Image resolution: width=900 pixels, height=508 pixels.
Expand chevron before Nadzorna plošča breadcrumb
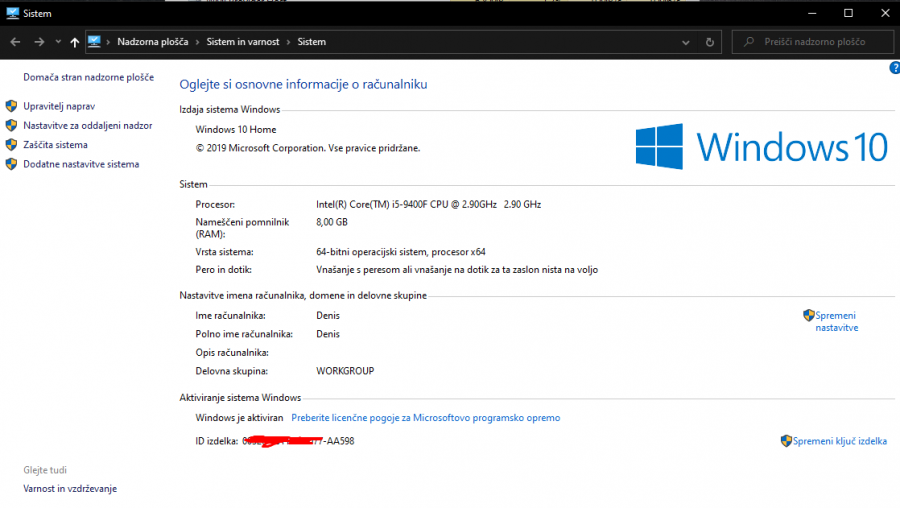click(108, 42)
